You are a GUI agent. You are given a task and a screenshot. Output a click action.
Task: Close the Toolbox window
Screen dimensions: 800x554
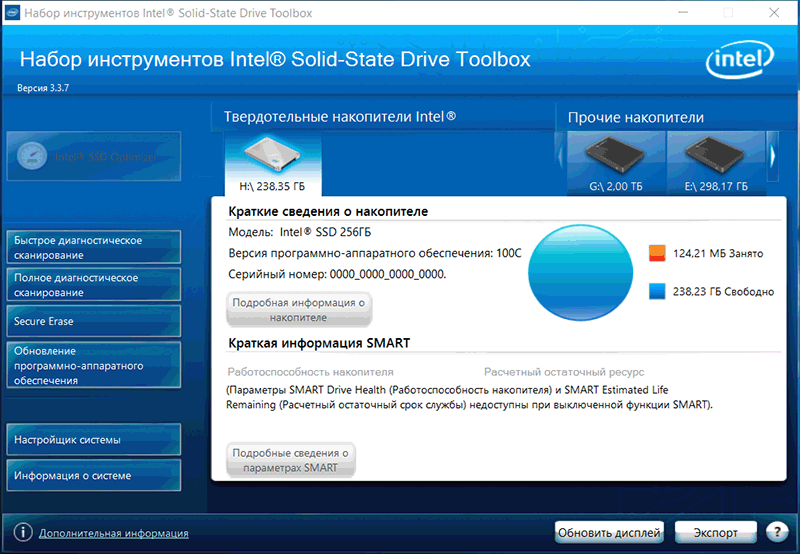click(x=774, y=13)
